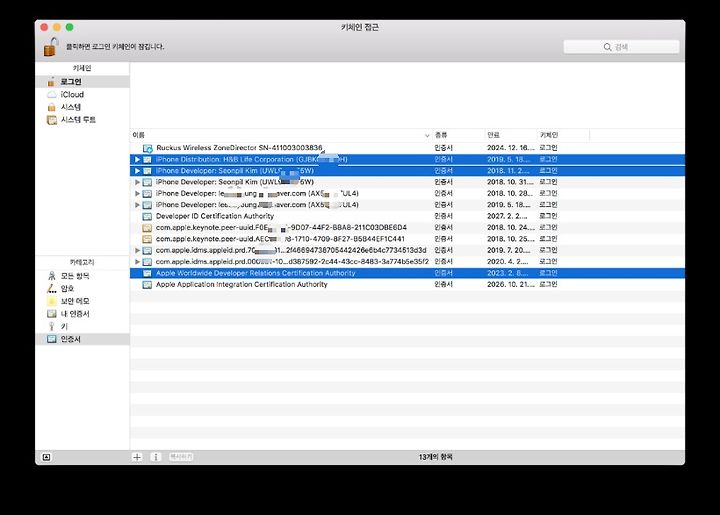
Task: Show 모든 항목 category
Action: tap(83, 276)
